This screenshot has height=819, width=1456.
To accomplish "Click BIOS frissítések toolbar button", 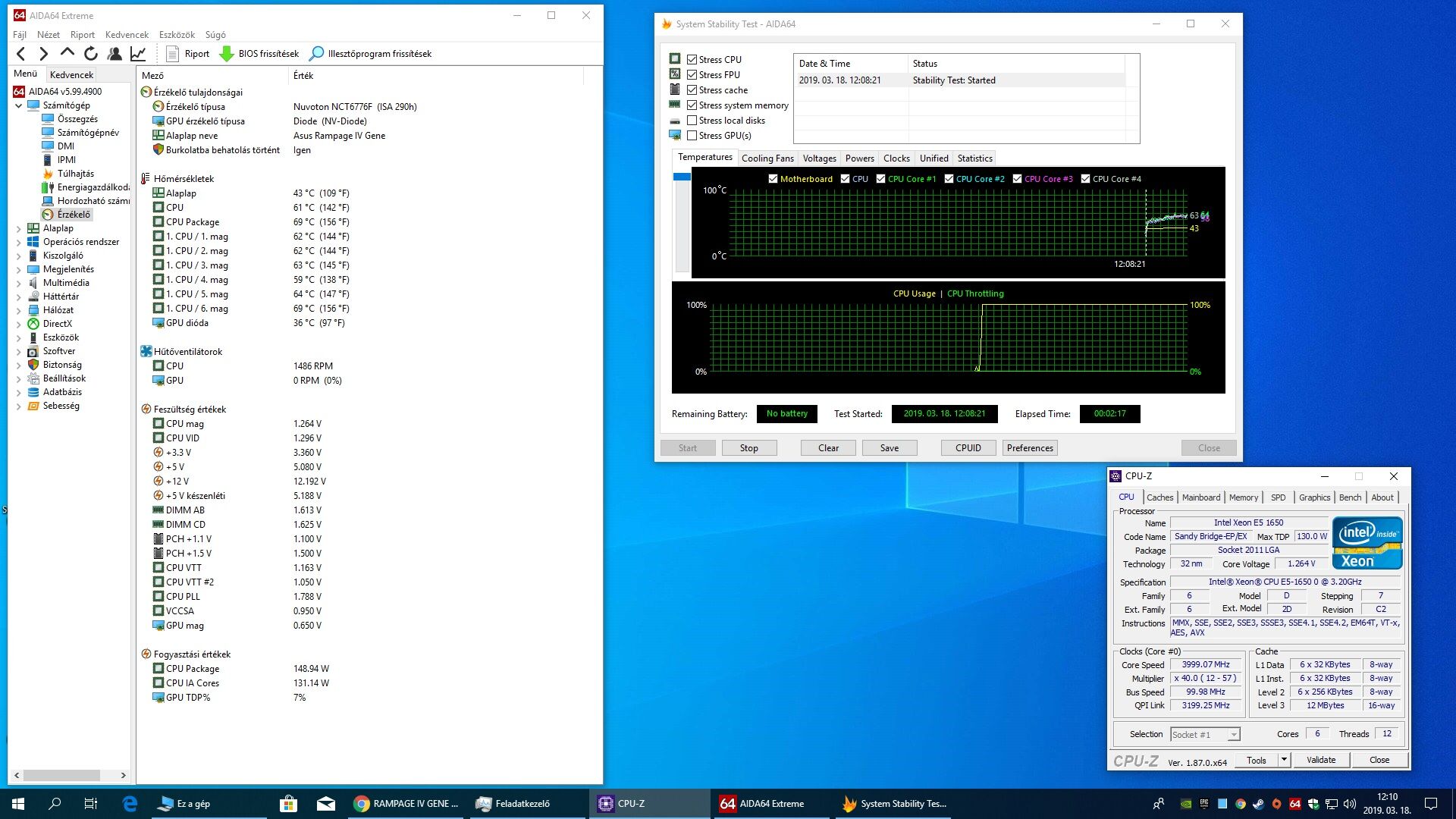I will pyautogui.click(x=259, y=54).
